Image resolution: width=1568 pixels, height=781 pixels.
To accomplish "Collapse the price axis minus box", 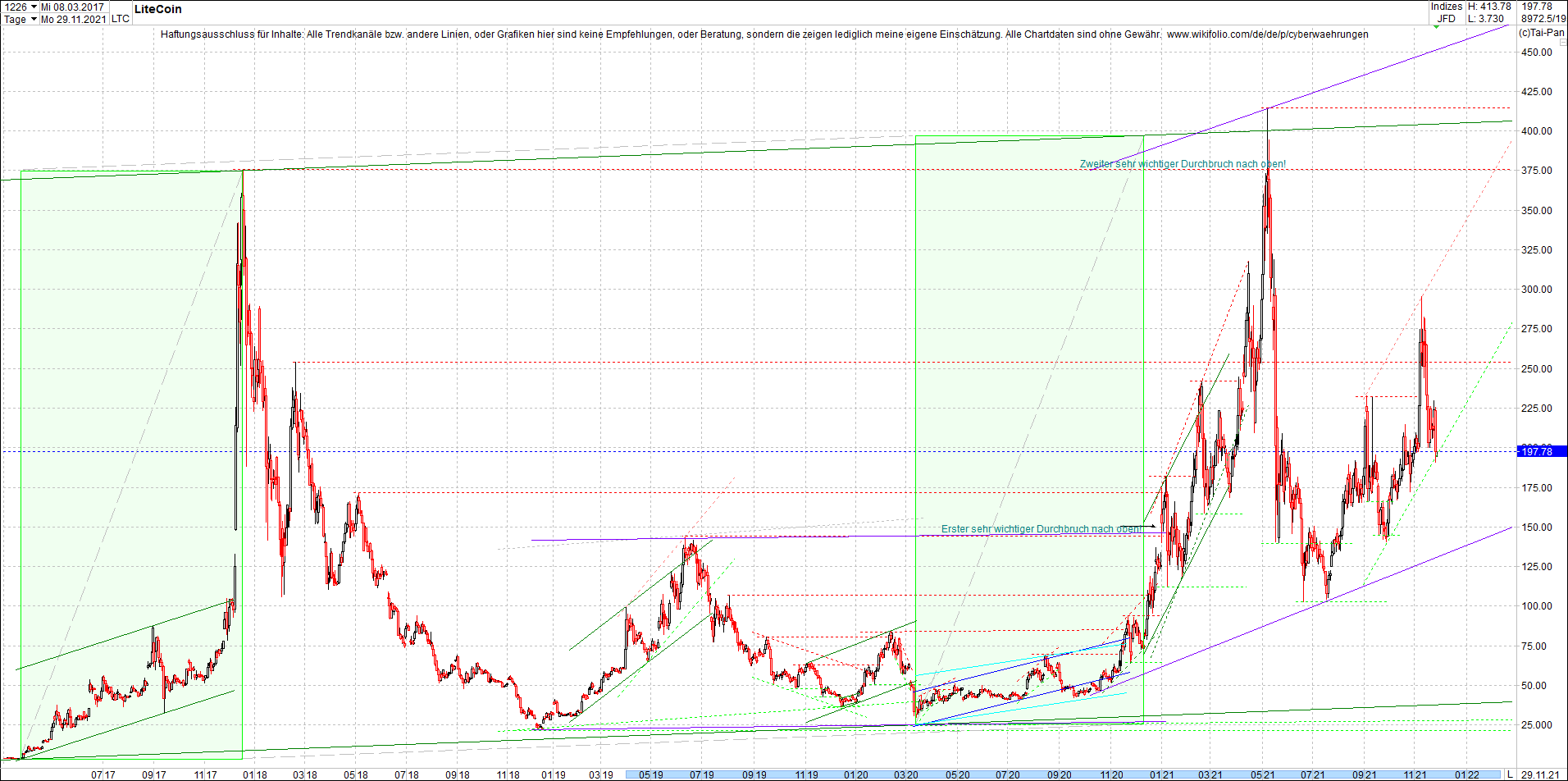I will click(1561, 41).
